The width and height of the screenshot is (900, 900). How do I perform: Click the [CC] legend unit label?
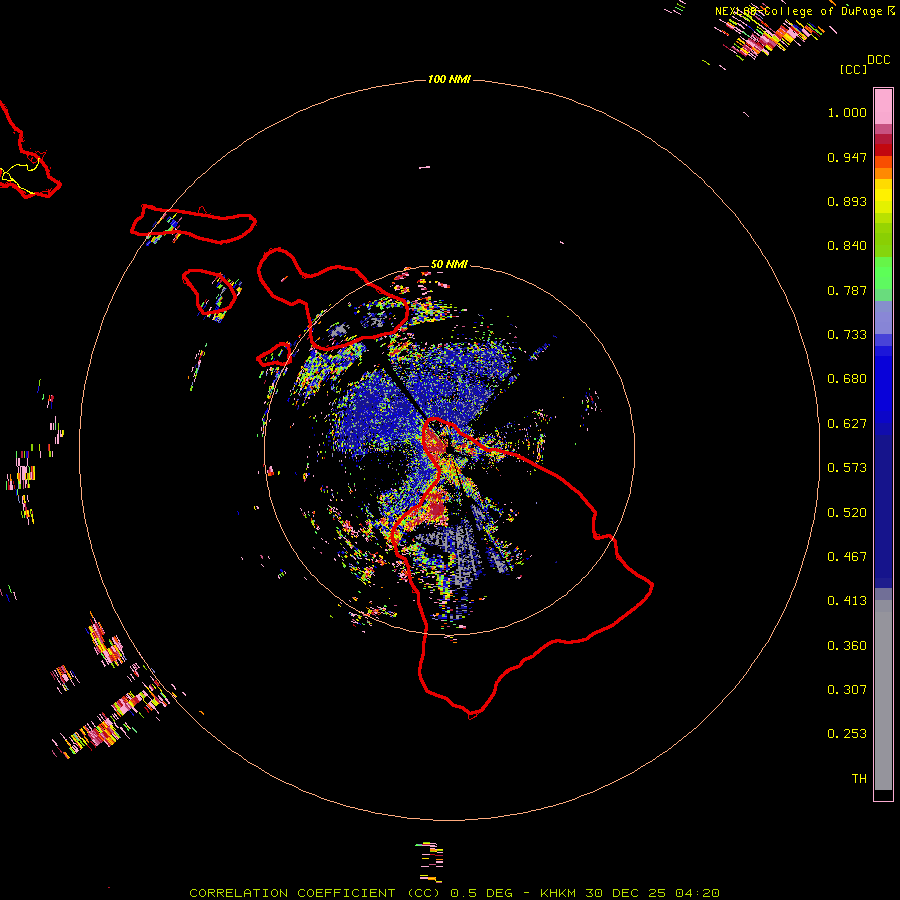click(853, 69)
